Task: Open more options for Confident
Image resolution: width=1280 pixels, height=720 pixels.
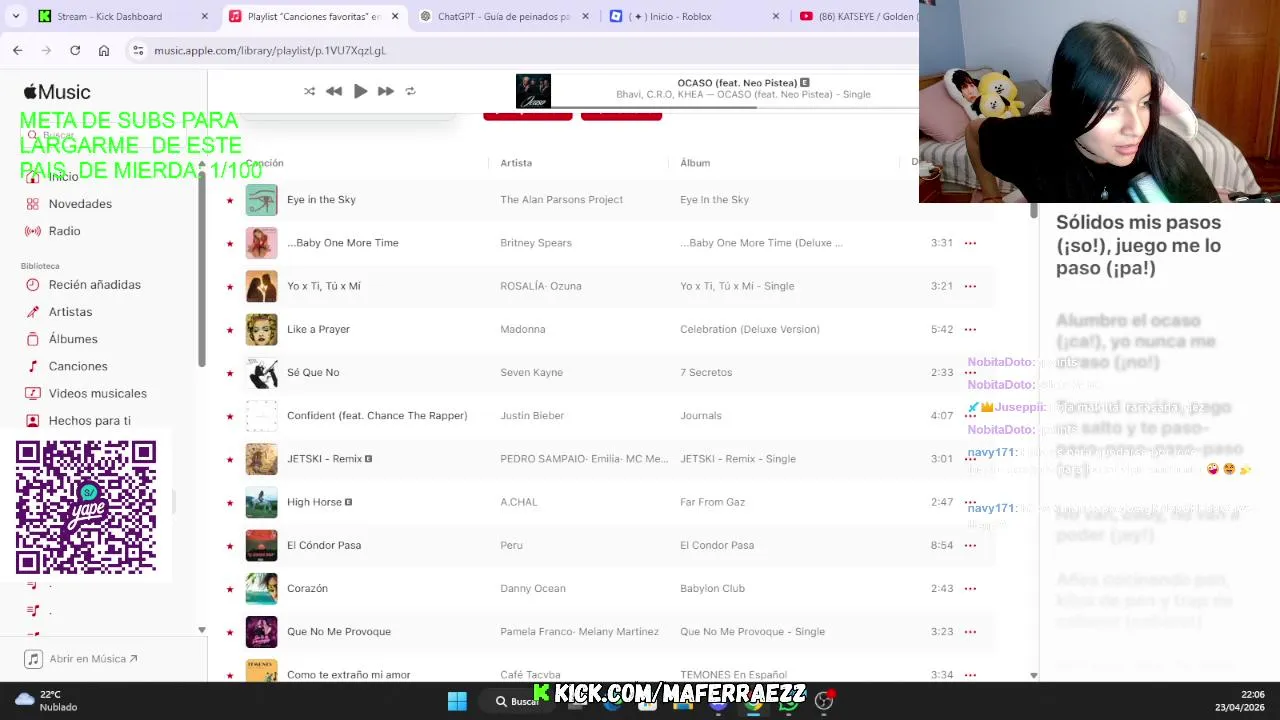Action: pyautogui.click(x=970, y=415)
